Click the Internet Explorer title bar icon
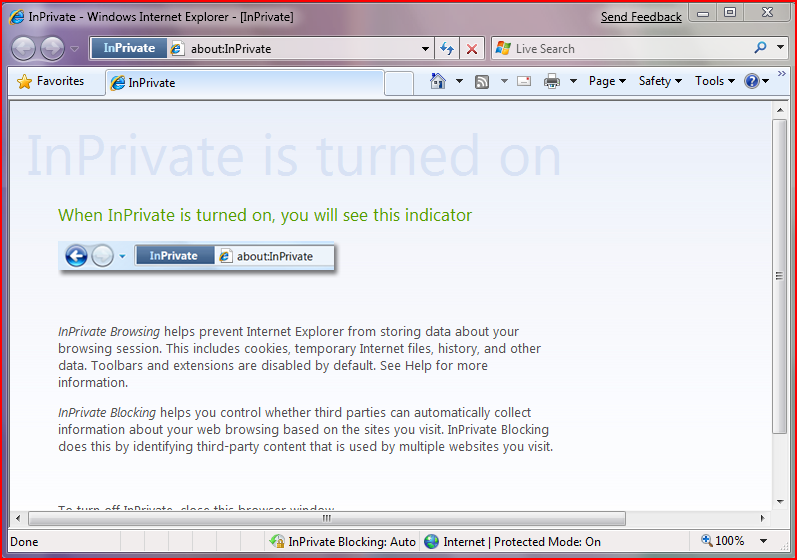This screenshot has height=560, width=797. 17,17
